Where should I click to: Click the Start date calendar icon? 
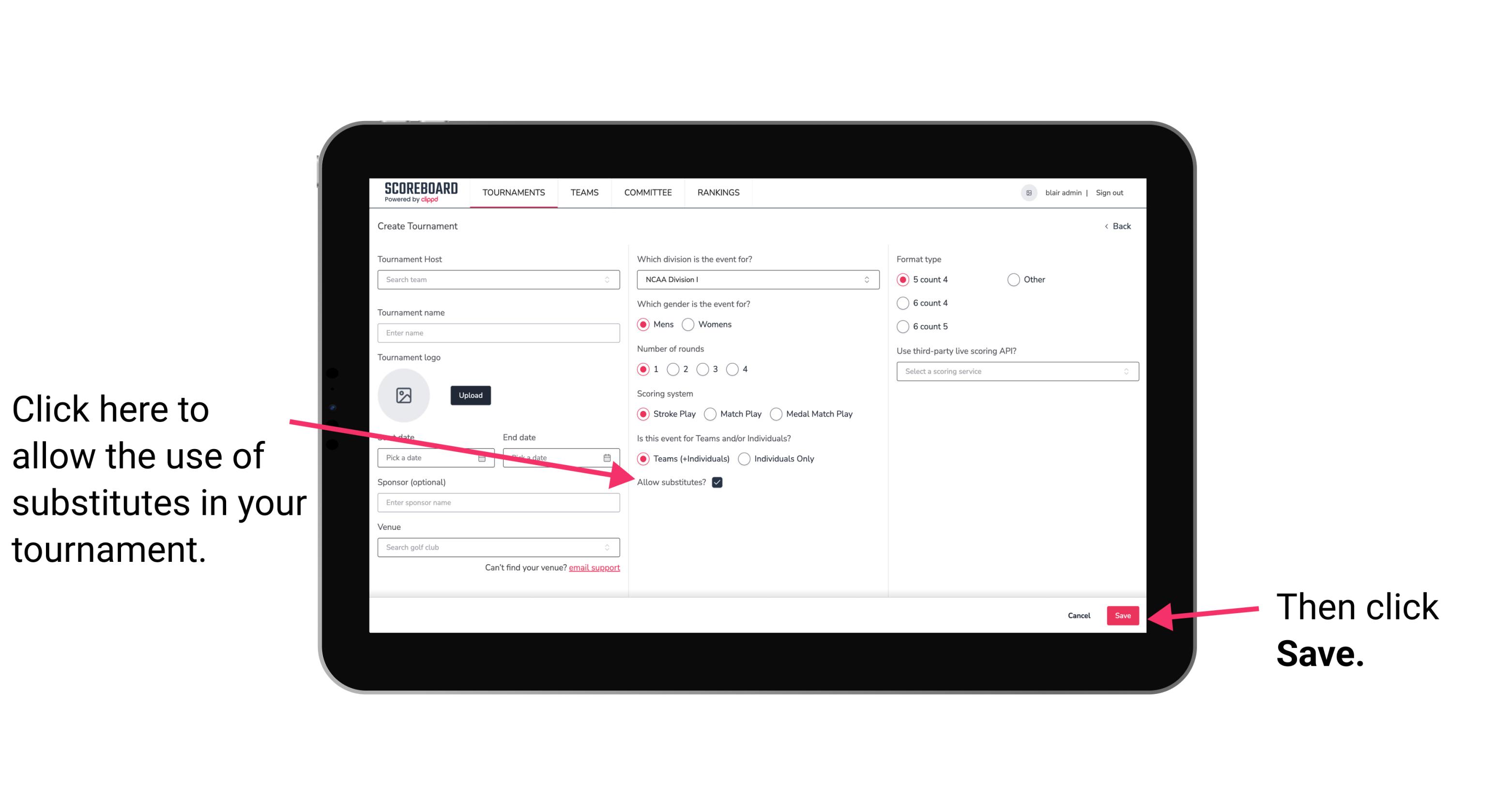(485, 458)
